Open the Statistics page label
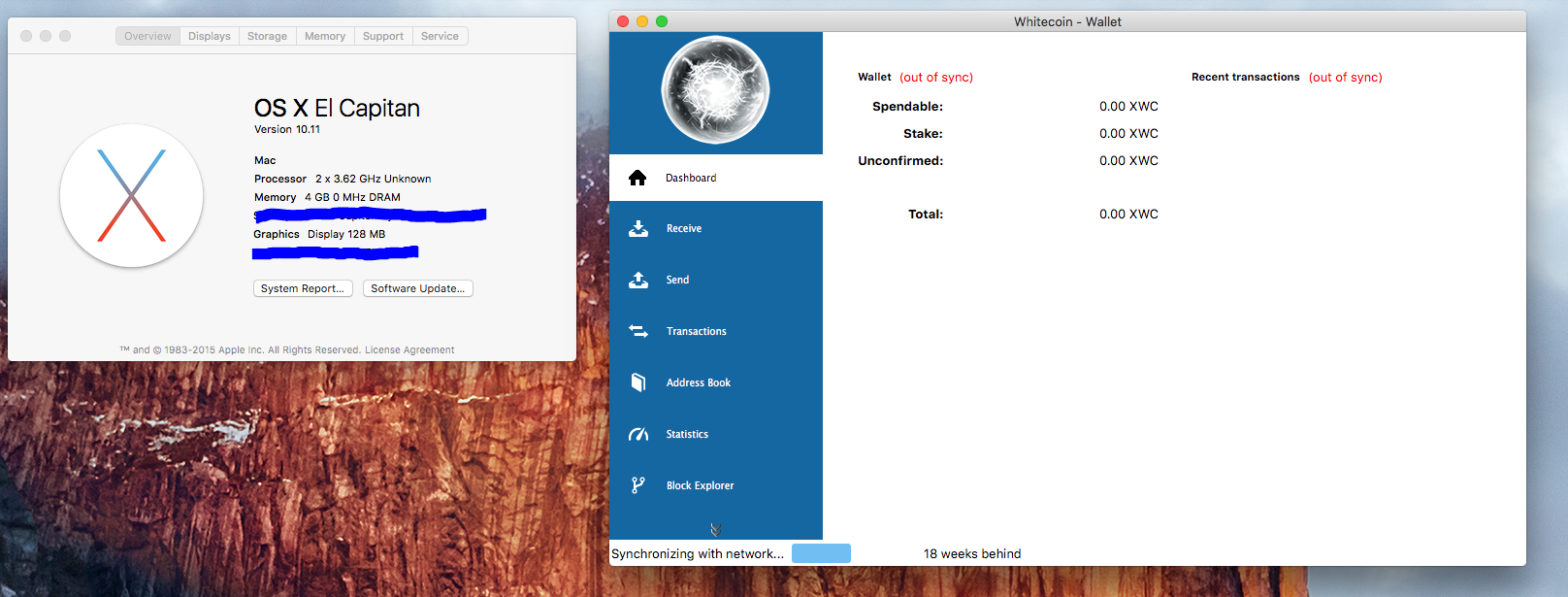Viewport: 1568px width, 597px height. [x=687, y=434]
